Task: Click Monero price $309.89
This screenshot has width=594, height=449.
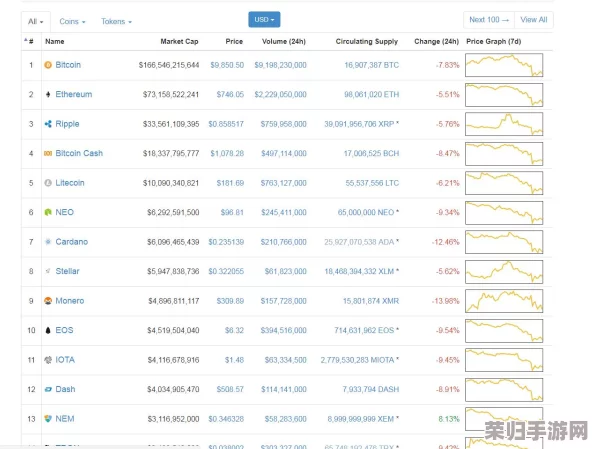Action: point(230,301)
